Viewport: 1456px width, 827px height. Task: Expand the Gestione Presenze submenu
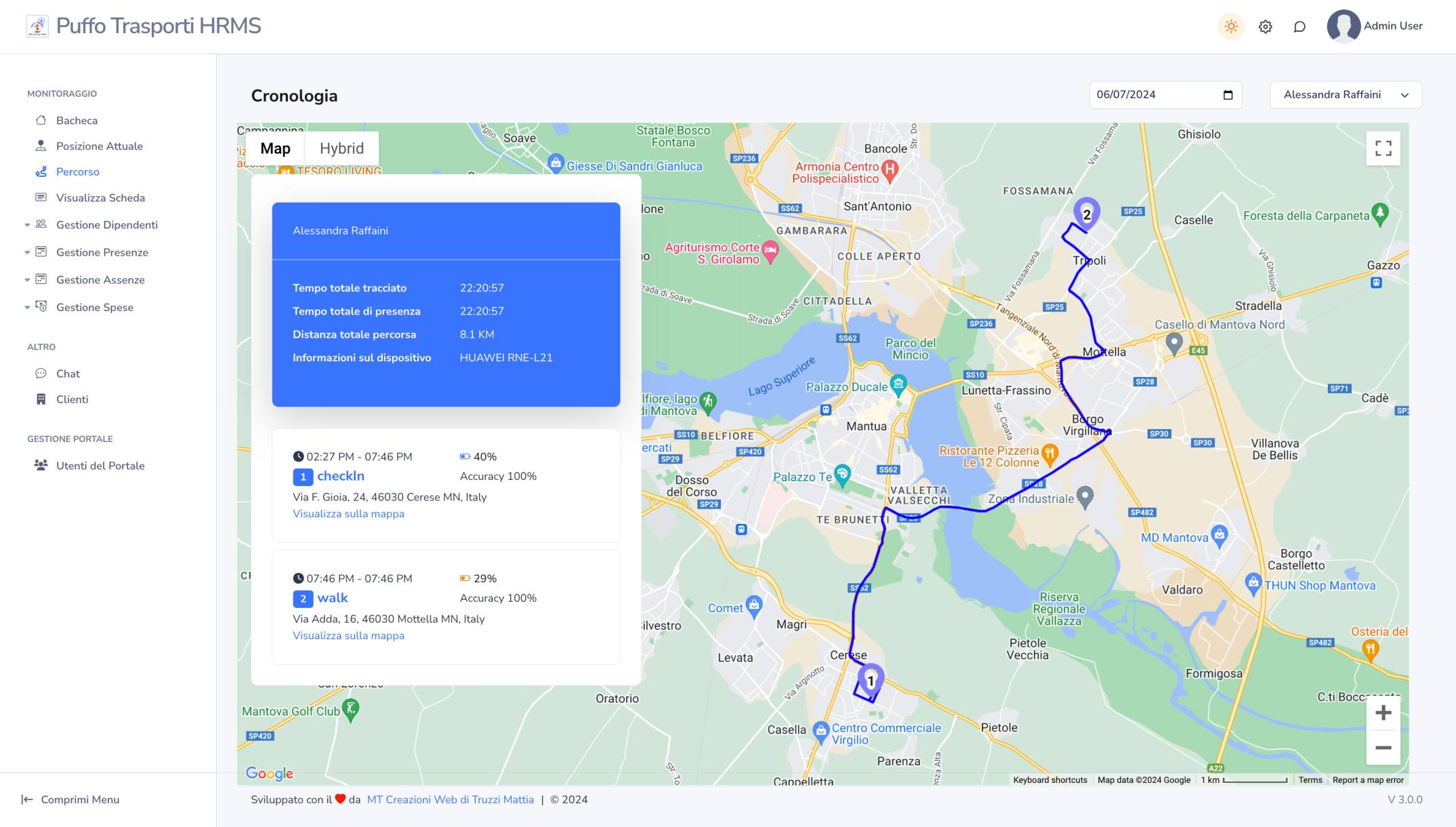coord(102,252)
